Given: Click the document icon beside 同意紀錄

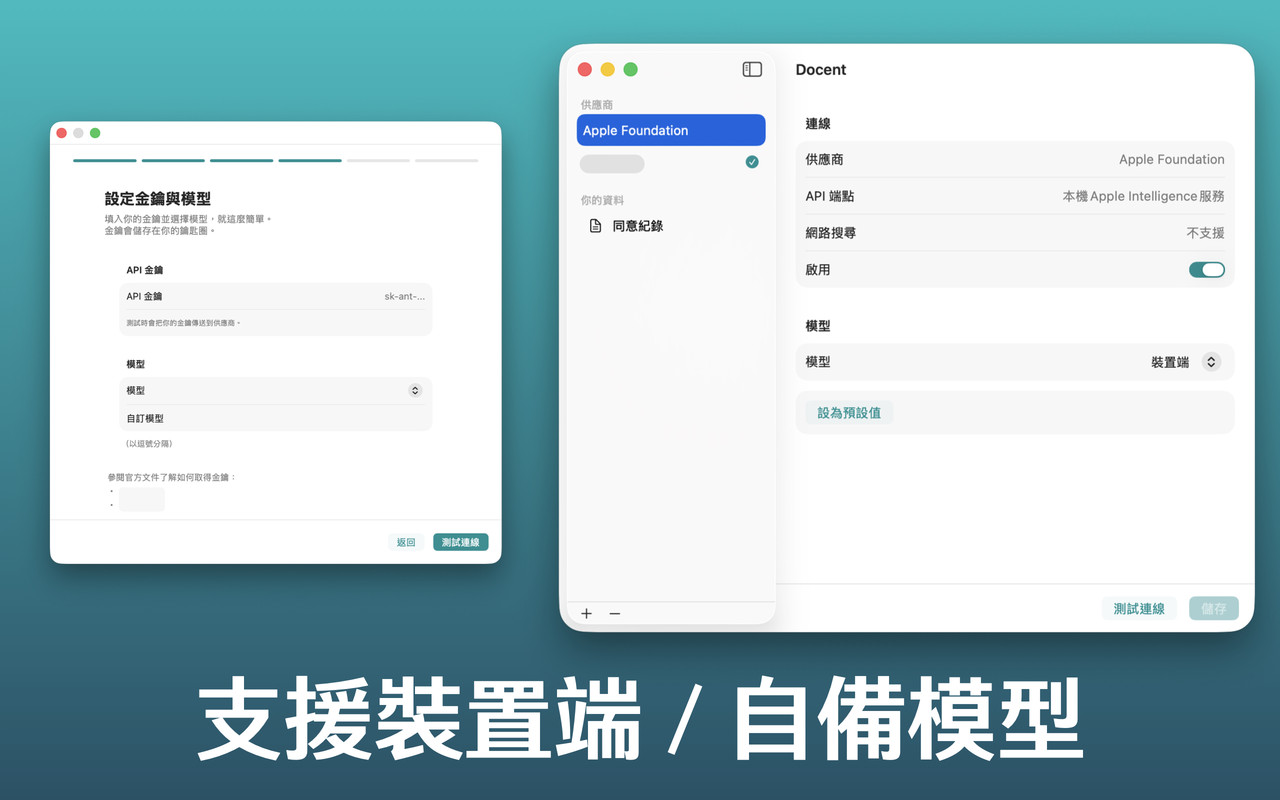Looking at the screenshot, I should click(596, 226).
